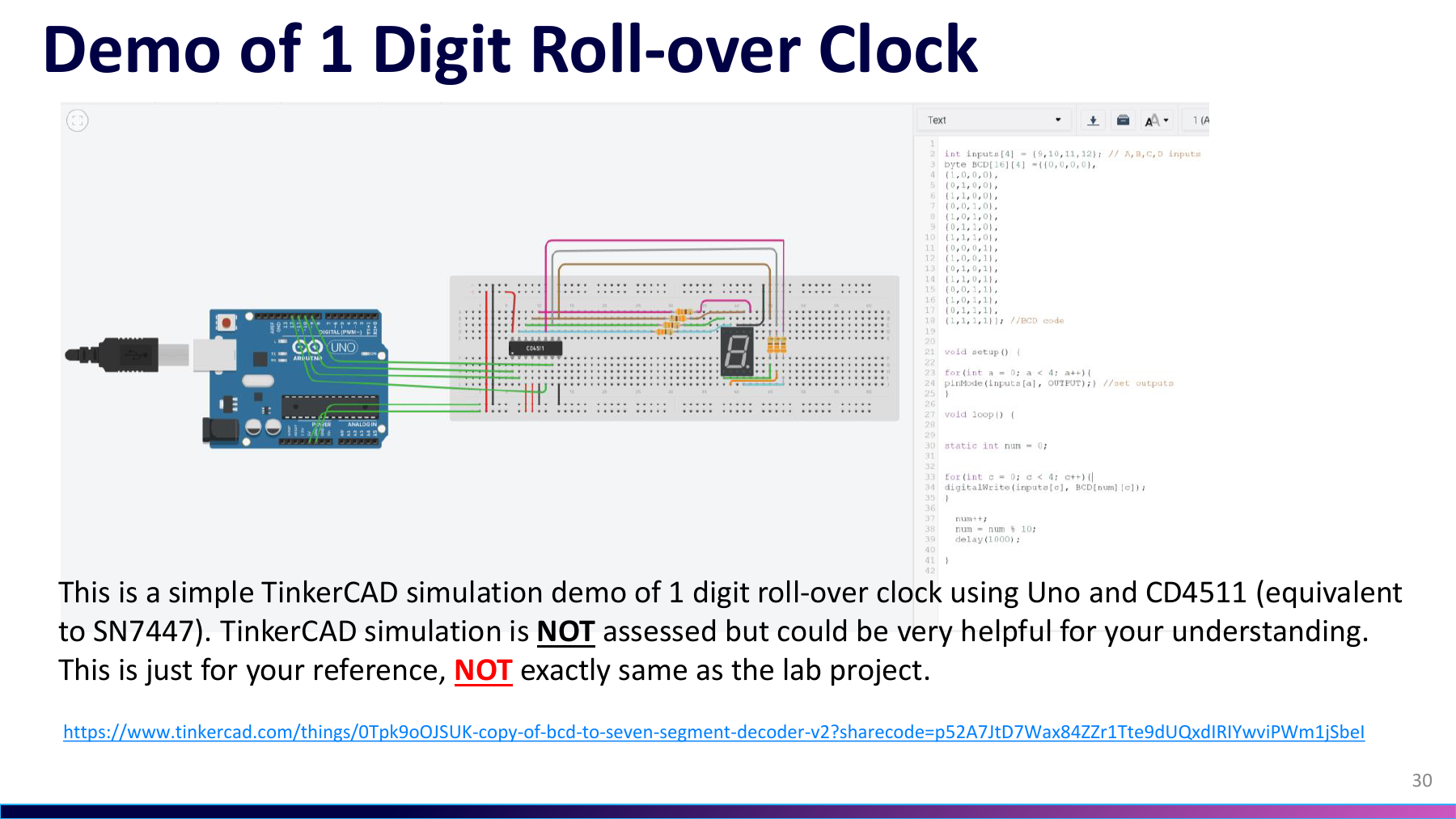Image resolution: width=1456 pixels, height=819 pixels.
Task: Select the seven-segment display component
Action: point(737,353)
